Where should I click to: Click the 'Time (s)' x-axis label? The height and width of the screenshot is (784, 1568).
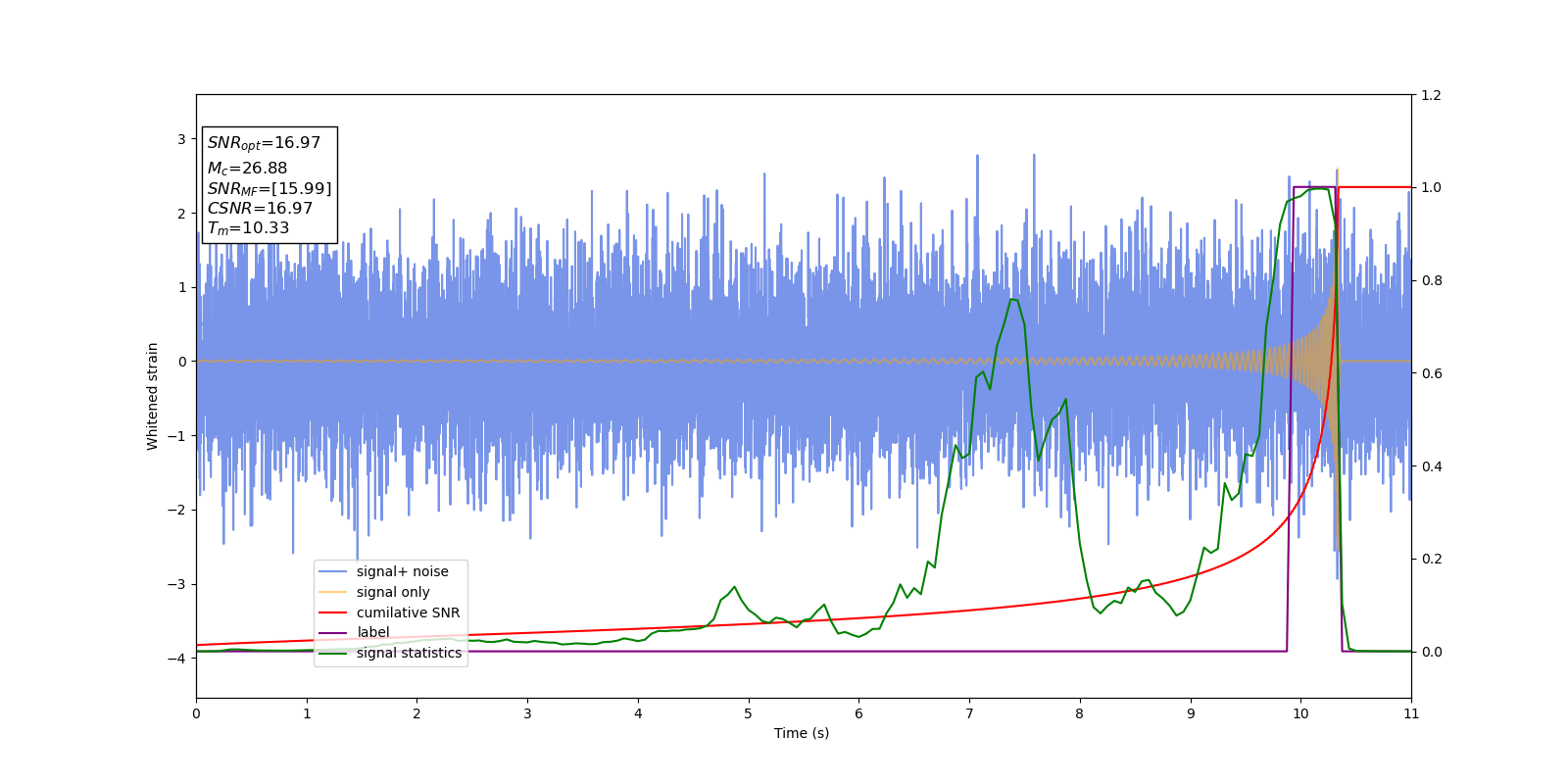coord(802,733)
